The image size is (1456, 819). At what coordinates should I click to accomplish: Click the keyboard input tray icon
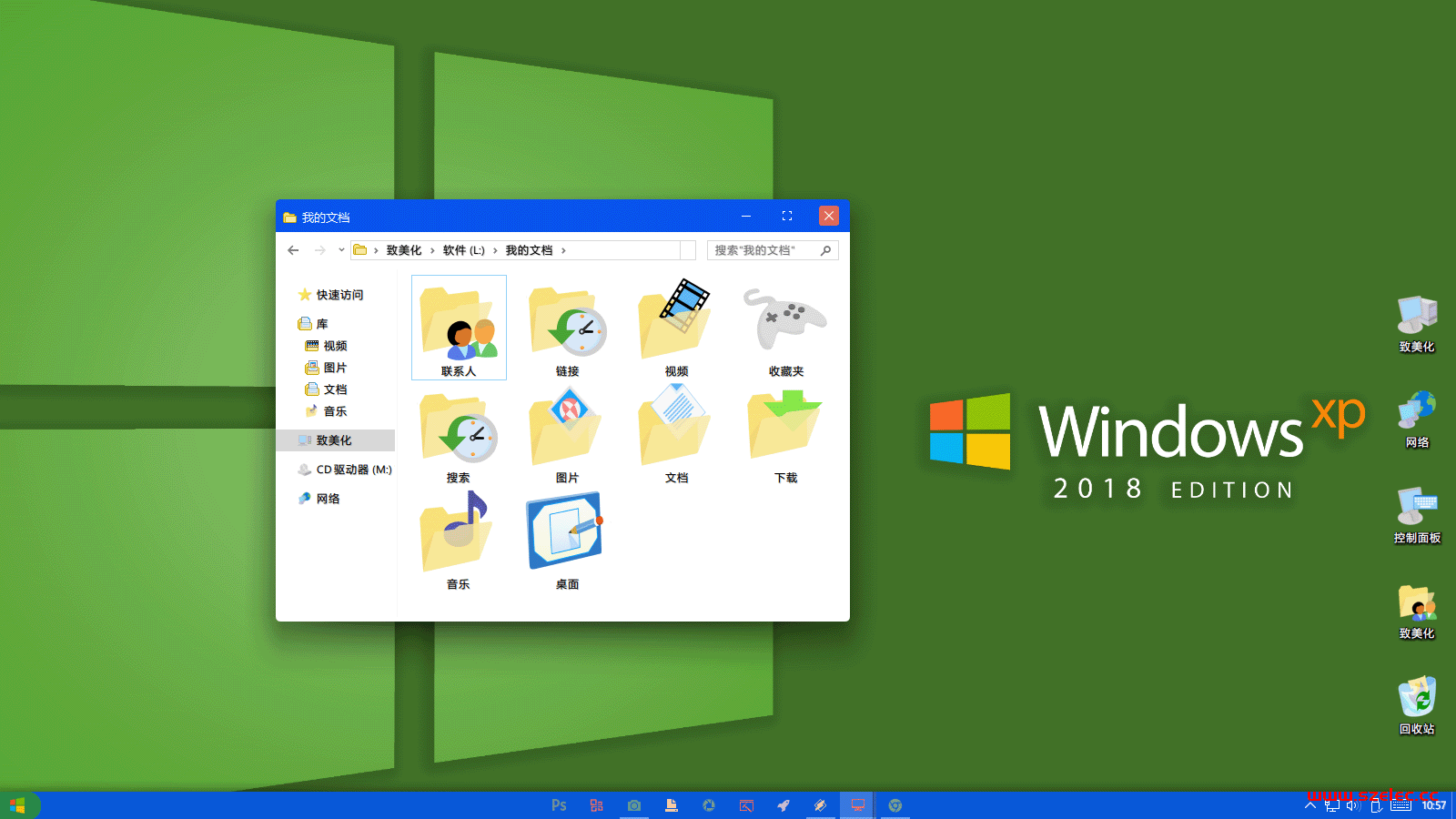point(1401,805)
